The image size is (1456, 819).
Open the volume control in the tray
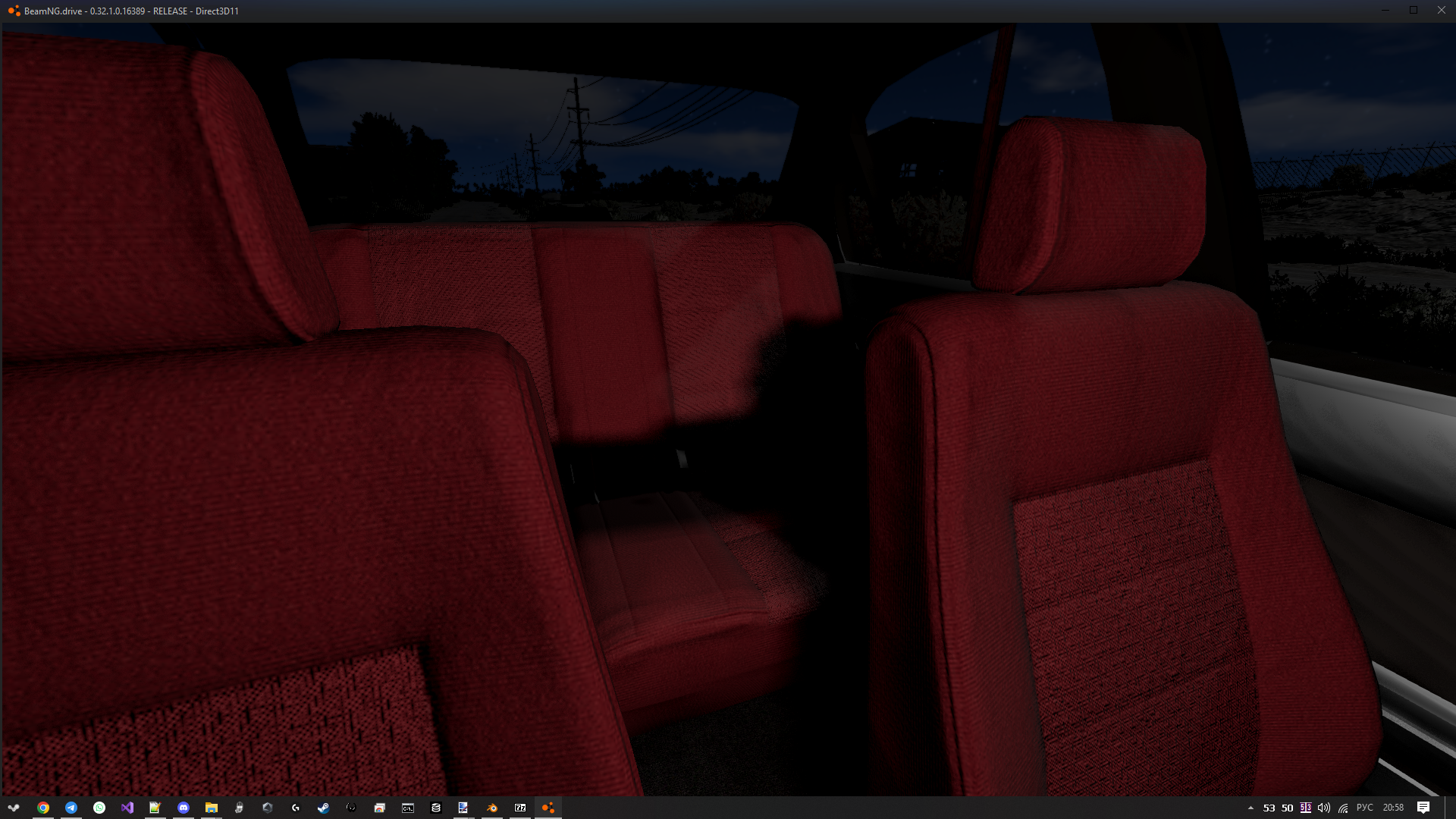[x=1324, y=808]
